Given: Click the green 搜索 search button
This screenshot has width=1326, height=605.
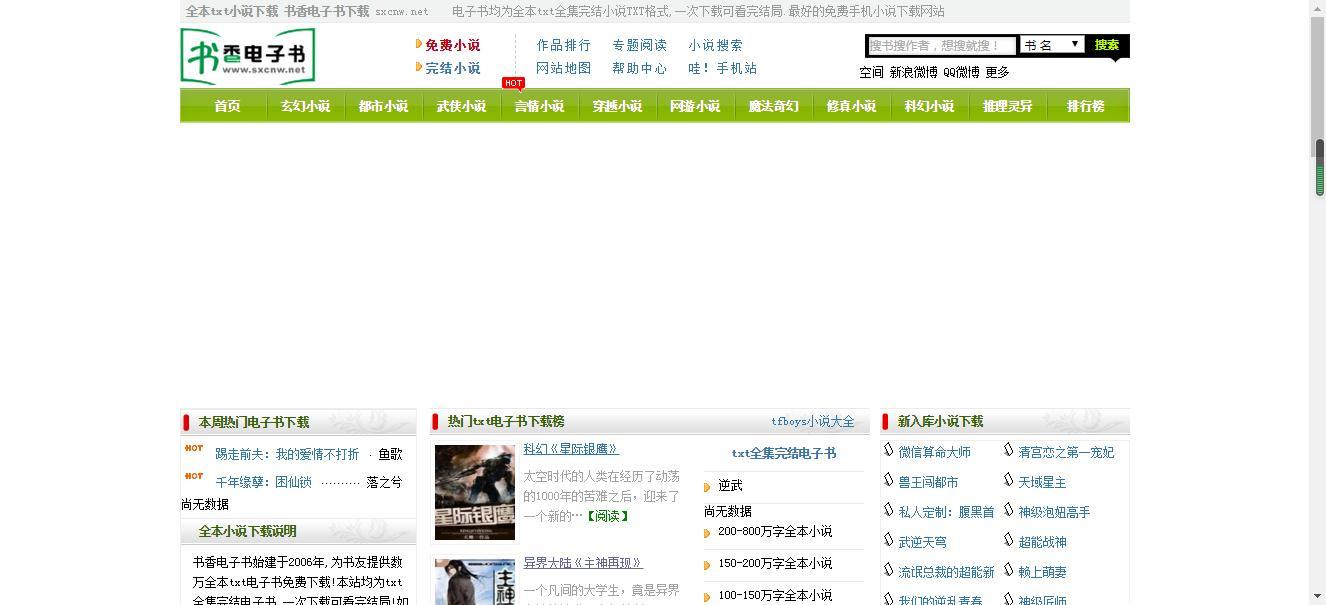Looking at the screenshot, I should pos(1106,45).
